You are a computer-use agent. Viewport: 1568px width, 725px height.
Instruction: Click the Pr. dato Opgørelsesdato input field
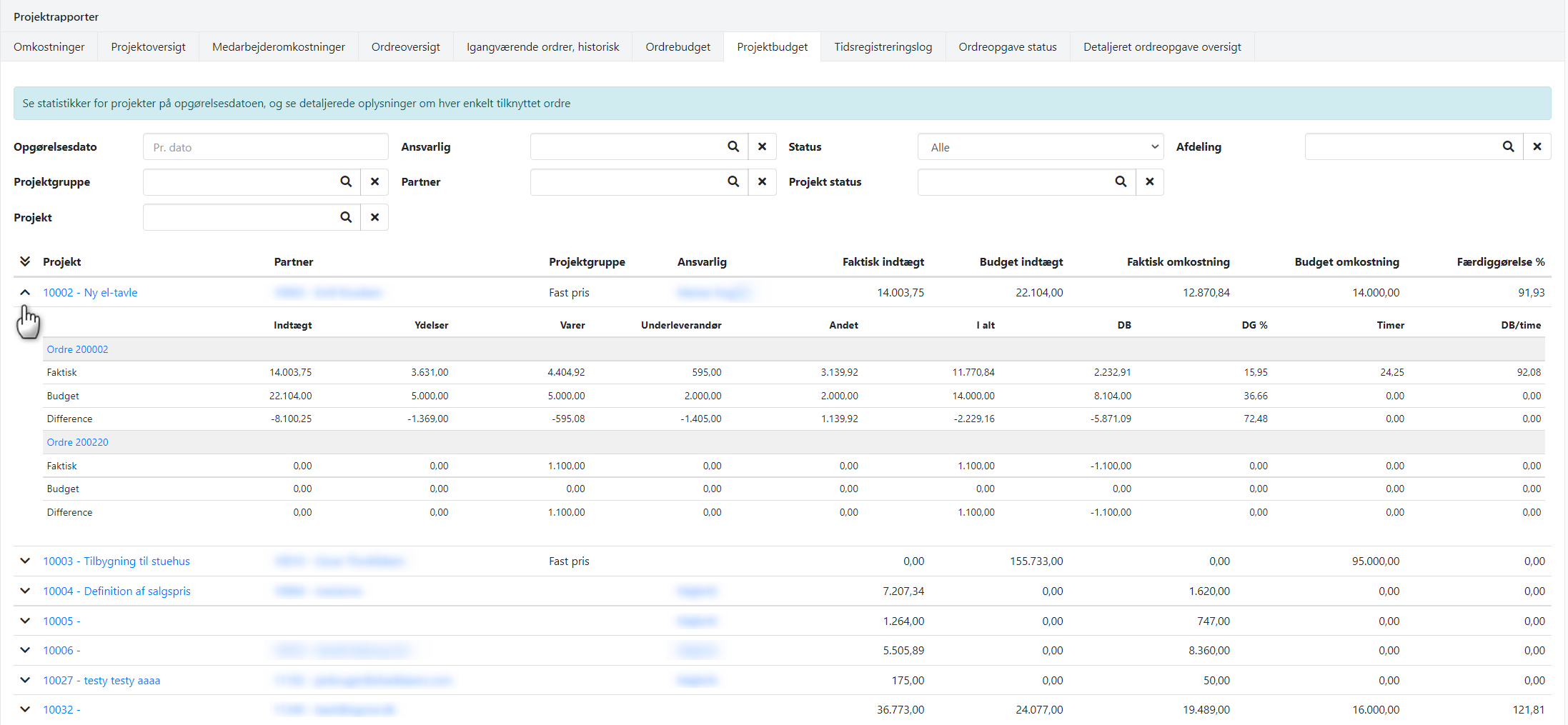pos(264,146)
